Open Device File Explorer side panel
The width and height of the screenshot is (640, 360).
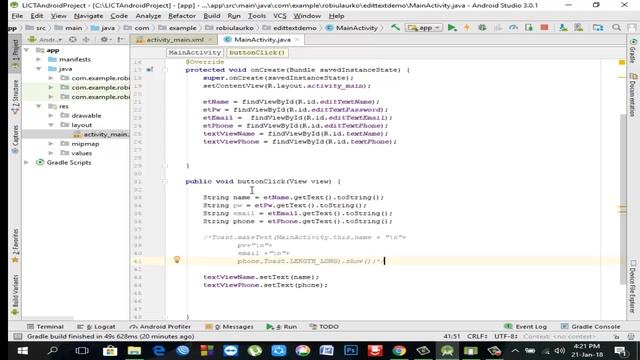(x=633, y=287)
